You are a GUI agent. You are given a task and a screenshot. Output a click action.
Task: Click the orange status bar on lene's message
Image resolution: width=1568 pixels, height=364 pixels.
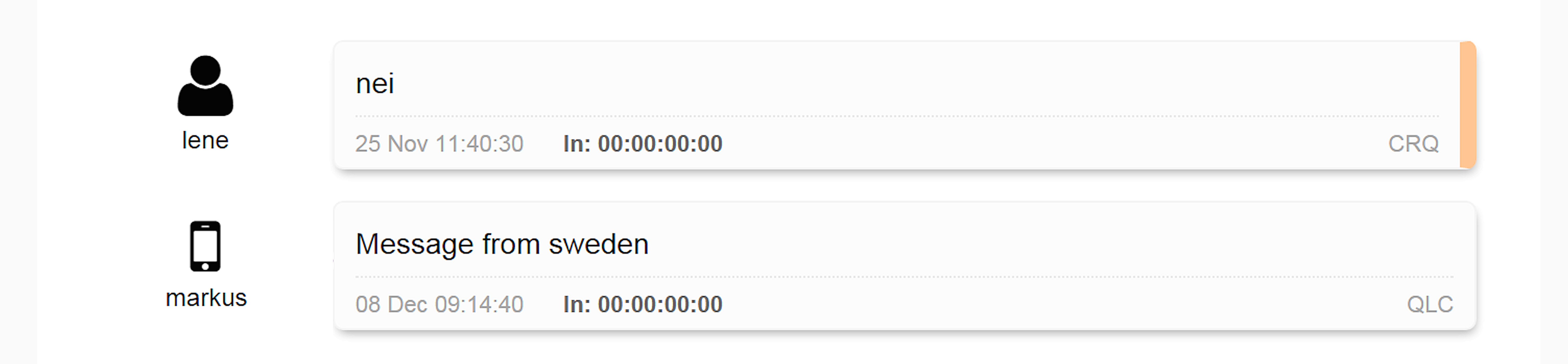[1468, 105]
